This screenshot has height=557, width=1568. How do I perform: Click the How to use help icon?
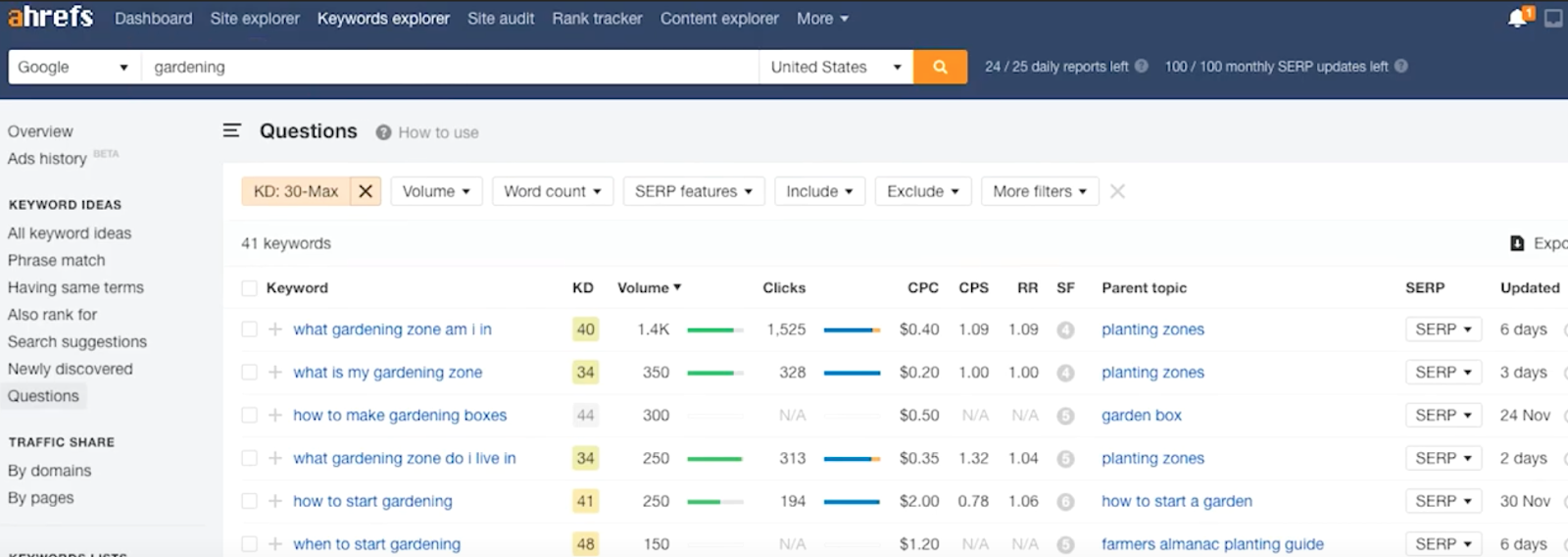(x=383, y=132)
